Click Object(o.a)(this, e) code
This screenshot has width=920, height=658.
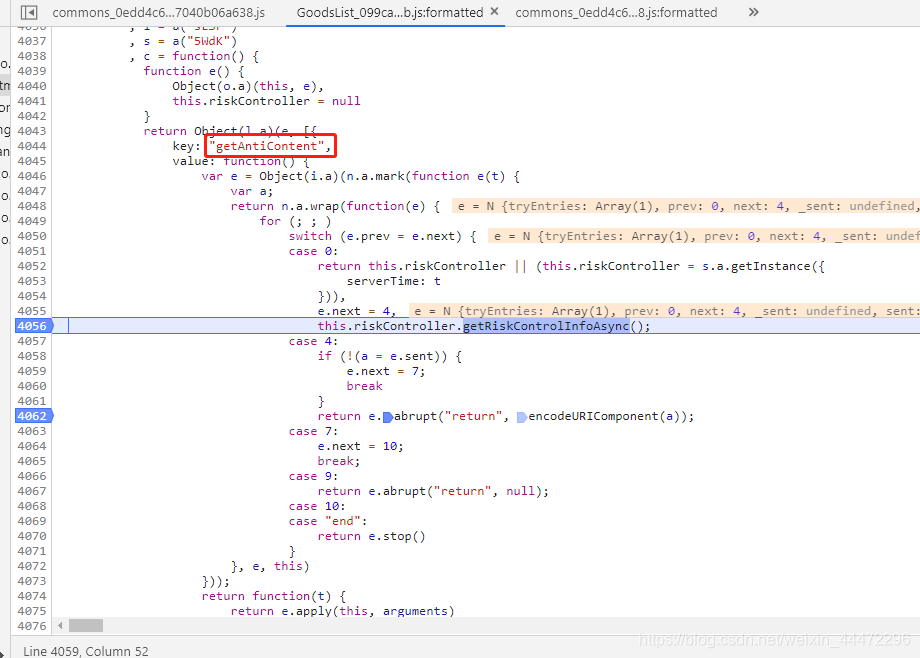pos(245,86)
